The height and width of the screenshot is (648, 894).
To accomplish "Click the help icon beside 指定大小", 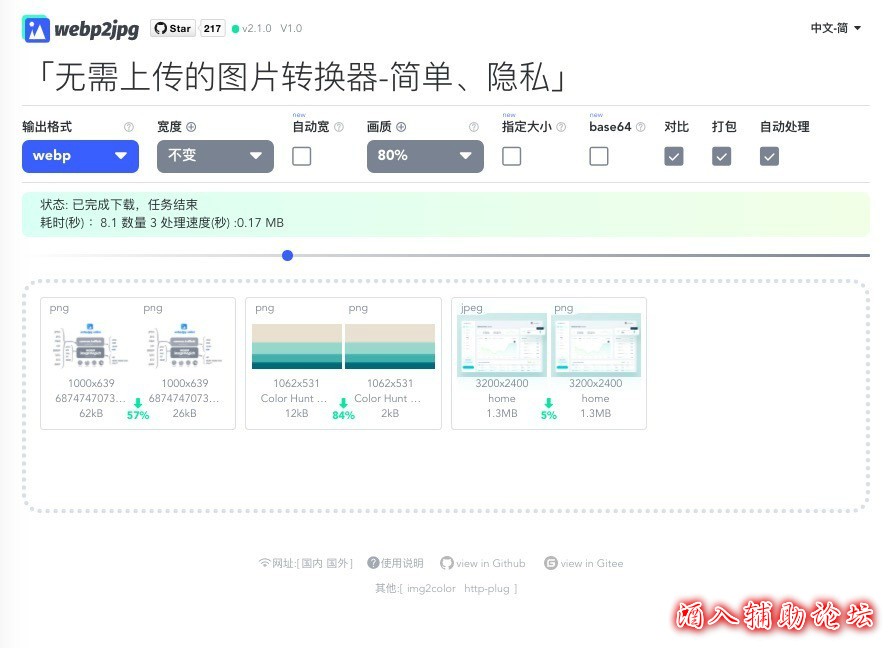I will [561, 127].
